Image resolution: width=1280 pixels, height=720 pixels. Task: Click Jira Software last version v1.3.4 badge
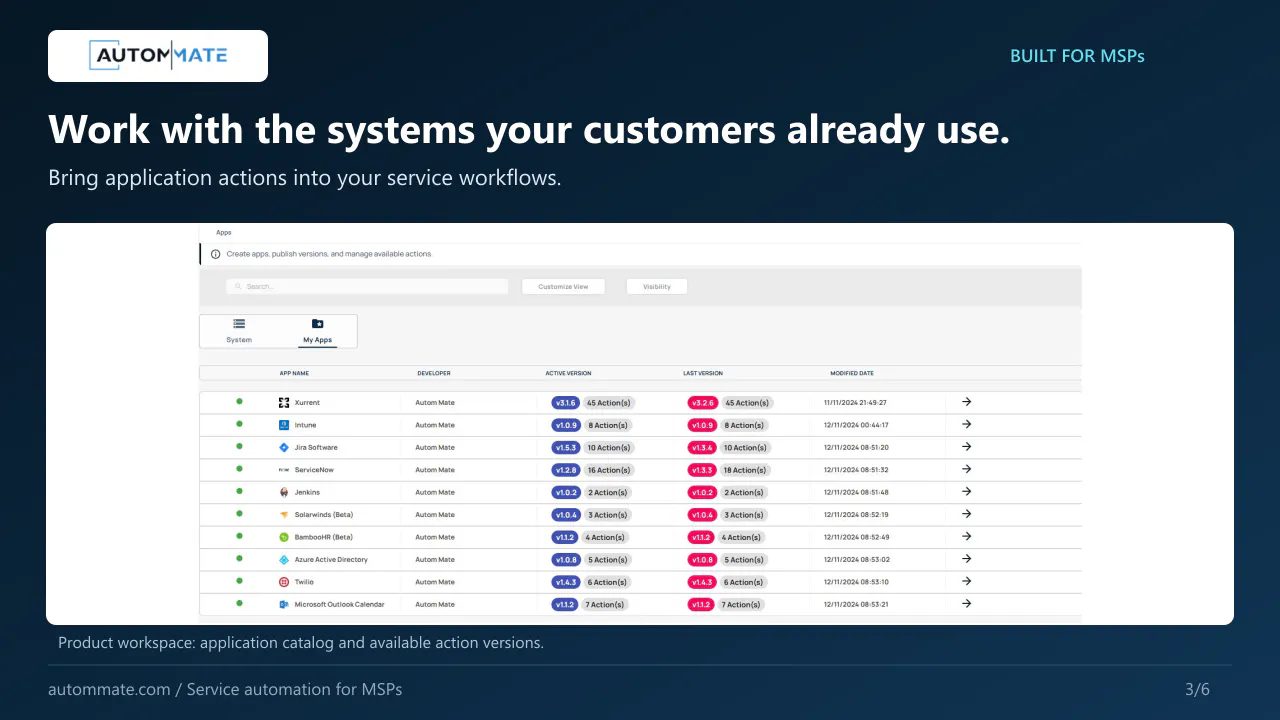coord(702,448)
